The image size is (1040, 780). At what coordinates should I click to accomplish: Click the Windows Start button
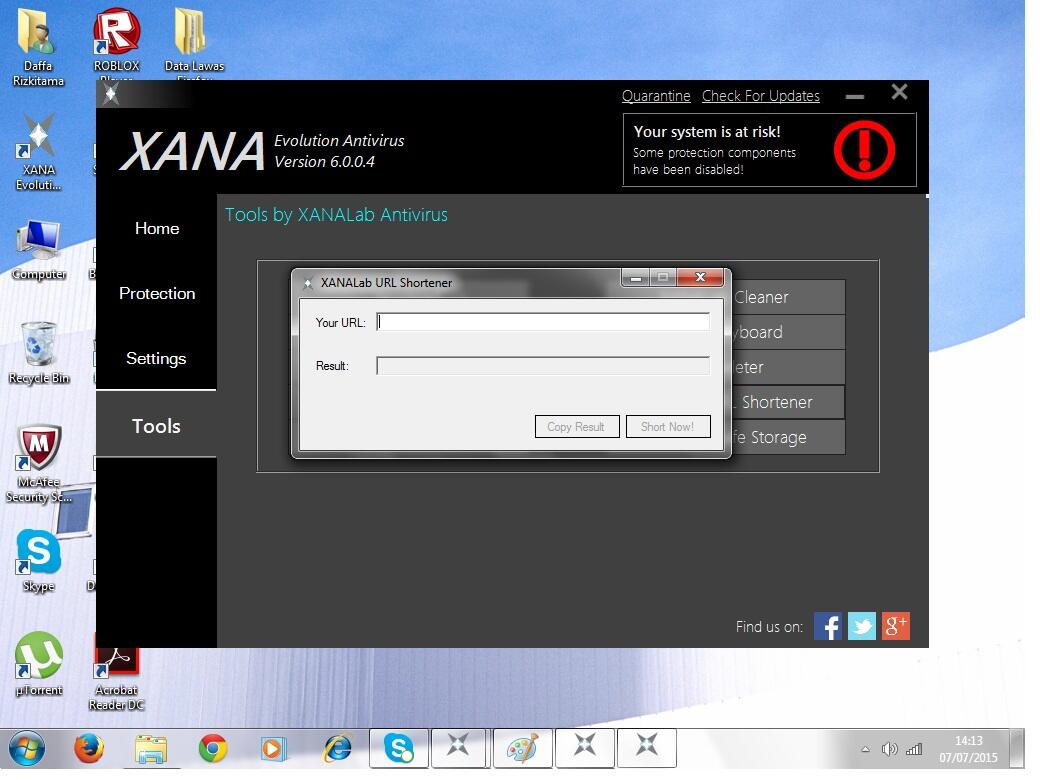[27, 749]
